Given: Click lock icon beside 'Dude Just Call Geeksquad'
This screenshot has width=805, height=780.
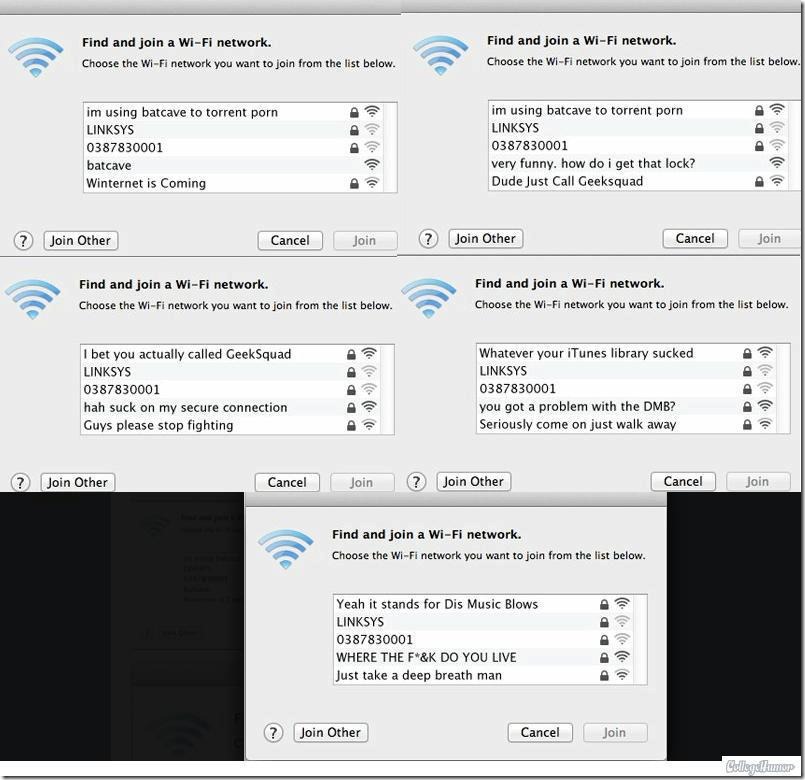Looking at the screenshot, I should point(759,181).
